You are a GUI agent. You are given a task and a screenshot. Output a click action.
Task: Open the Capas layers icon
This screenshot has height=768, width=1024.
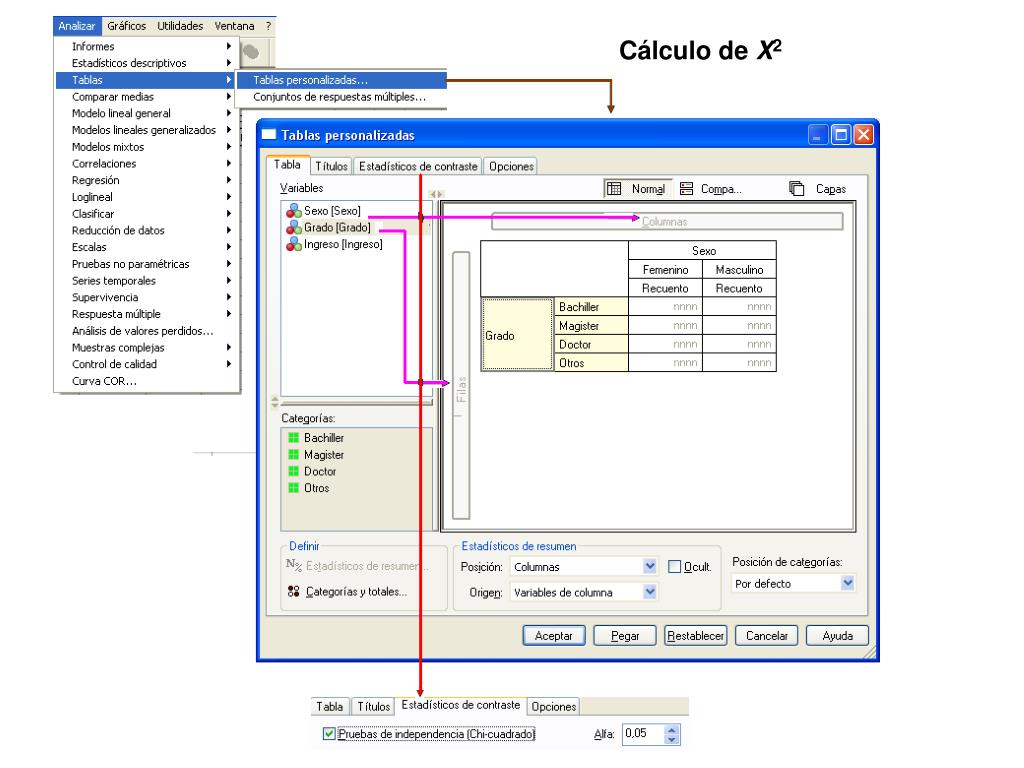coord(797,189)
